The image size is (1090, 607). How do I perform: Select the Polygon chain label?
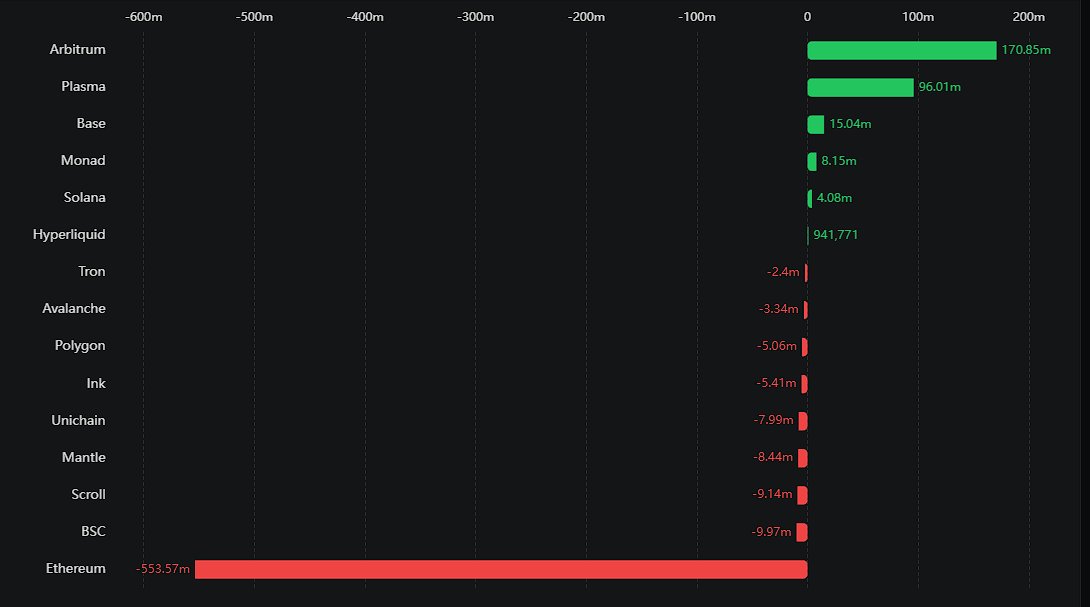pyautogui.click(x=80, y=346)
